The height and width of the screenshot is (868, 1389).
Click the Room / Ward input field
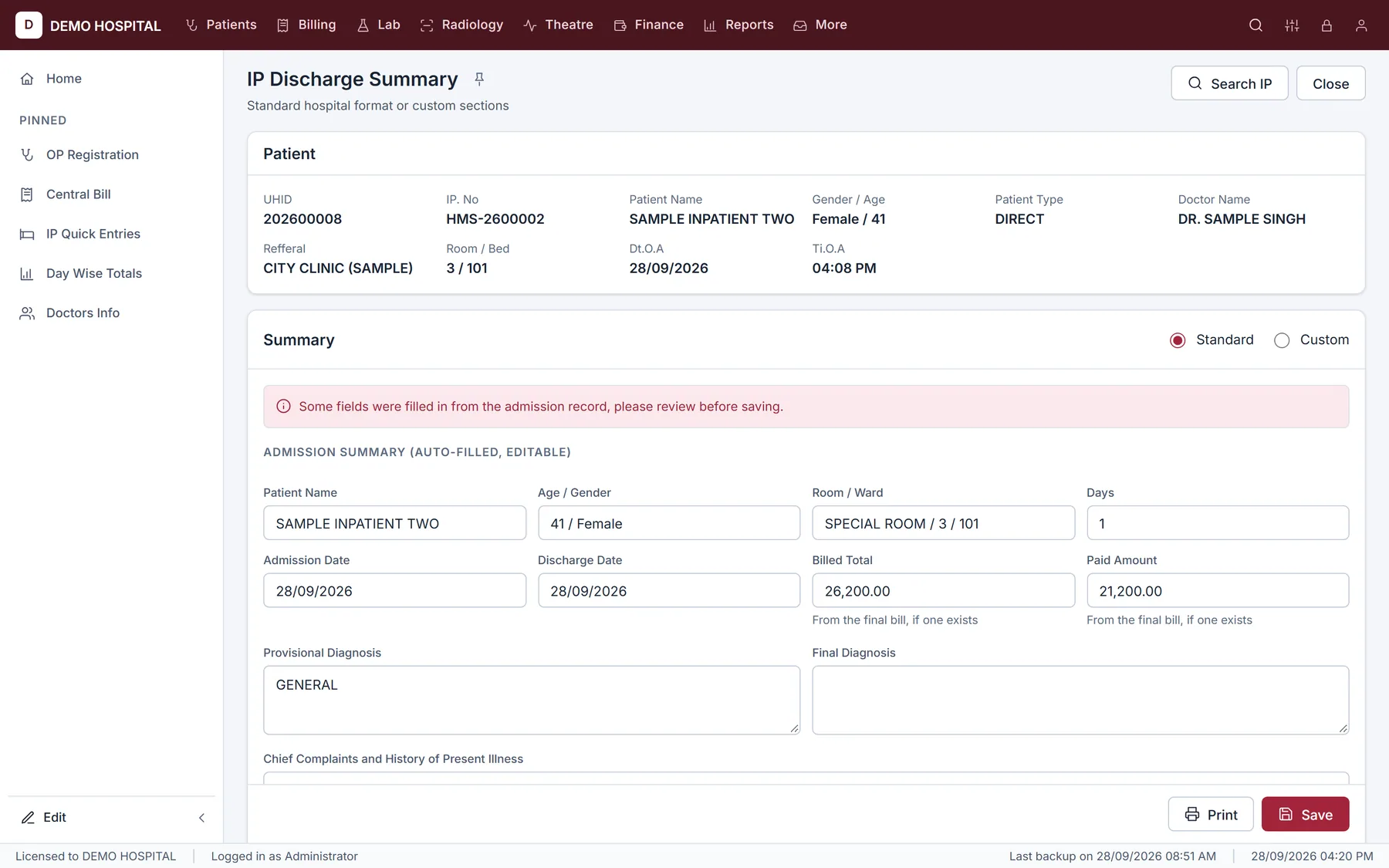943,523
